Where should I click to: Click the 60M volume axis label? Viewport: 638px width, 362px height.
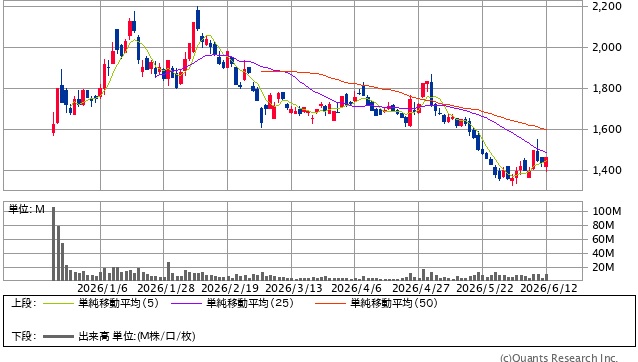point(603,239)
